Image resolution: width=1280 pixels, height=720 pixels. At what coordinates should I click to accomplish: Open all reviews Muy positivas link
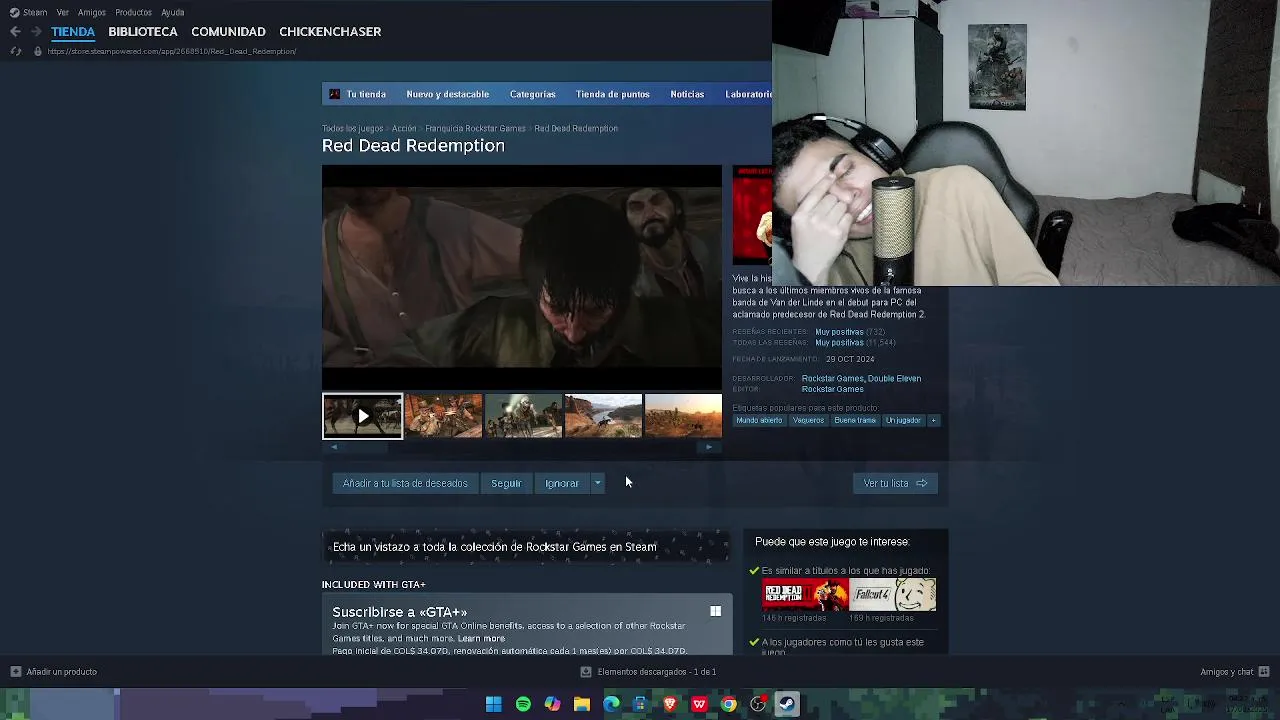[839, 343]
